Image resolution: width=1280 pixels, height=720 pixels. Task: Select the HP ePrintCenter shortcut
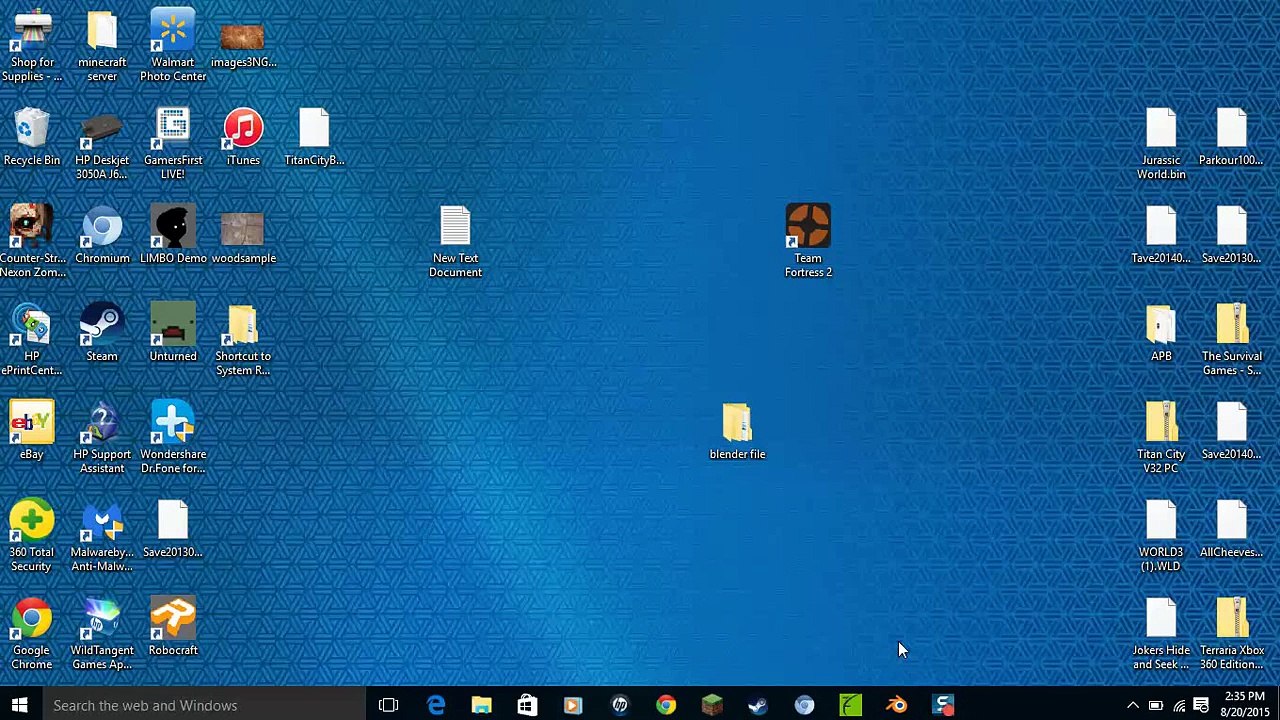pyautogui.click(x=32, y=341)
